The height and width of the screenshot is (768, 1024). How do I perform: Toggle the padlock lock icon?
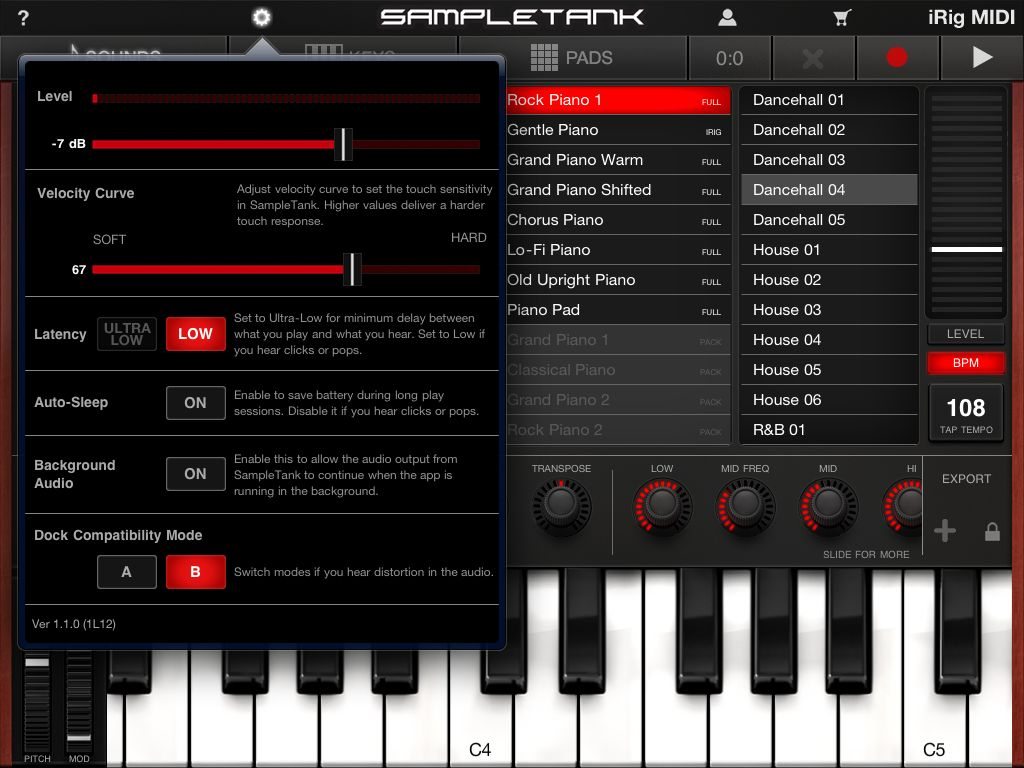[x=992, y=532]
